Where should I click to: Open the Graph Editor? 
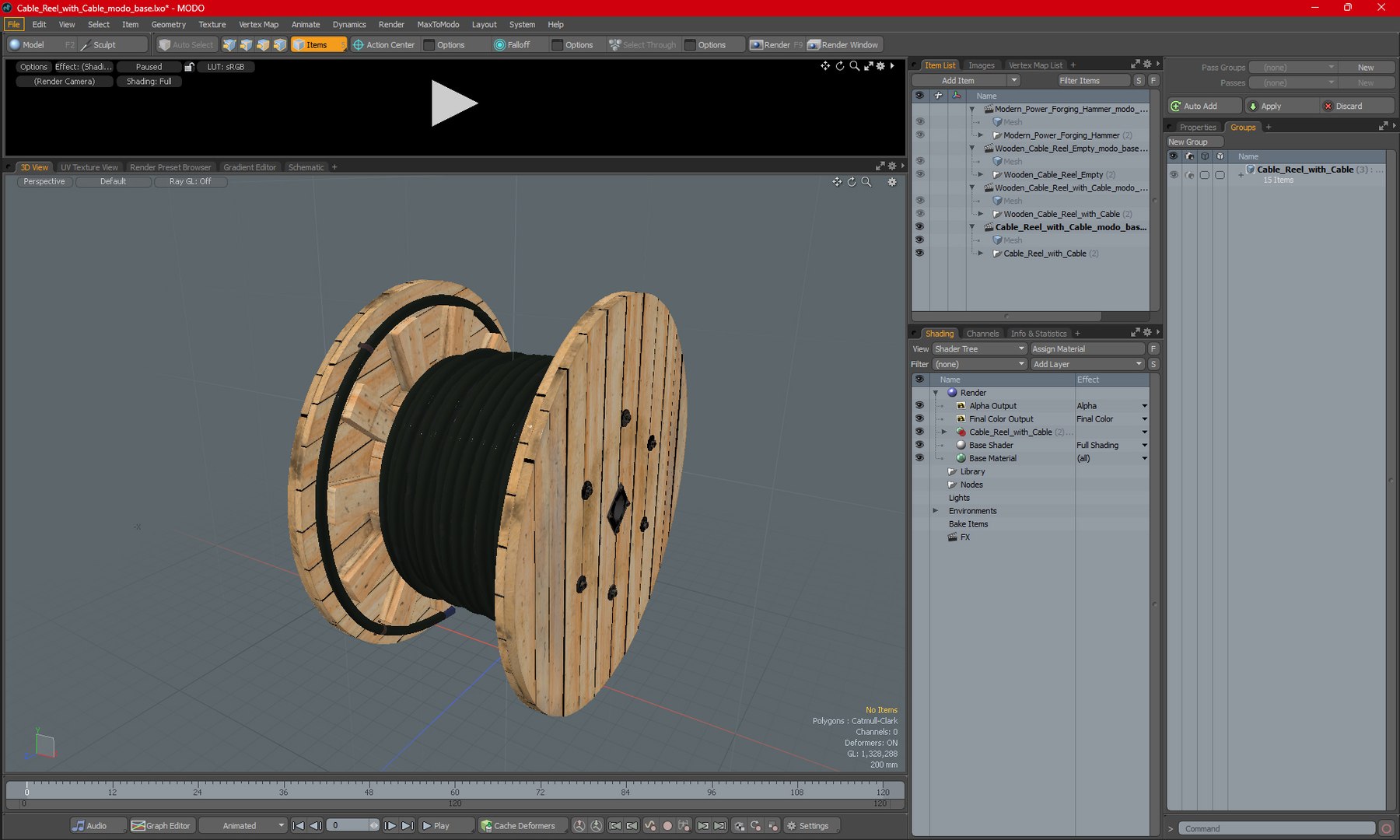point(161,826)
